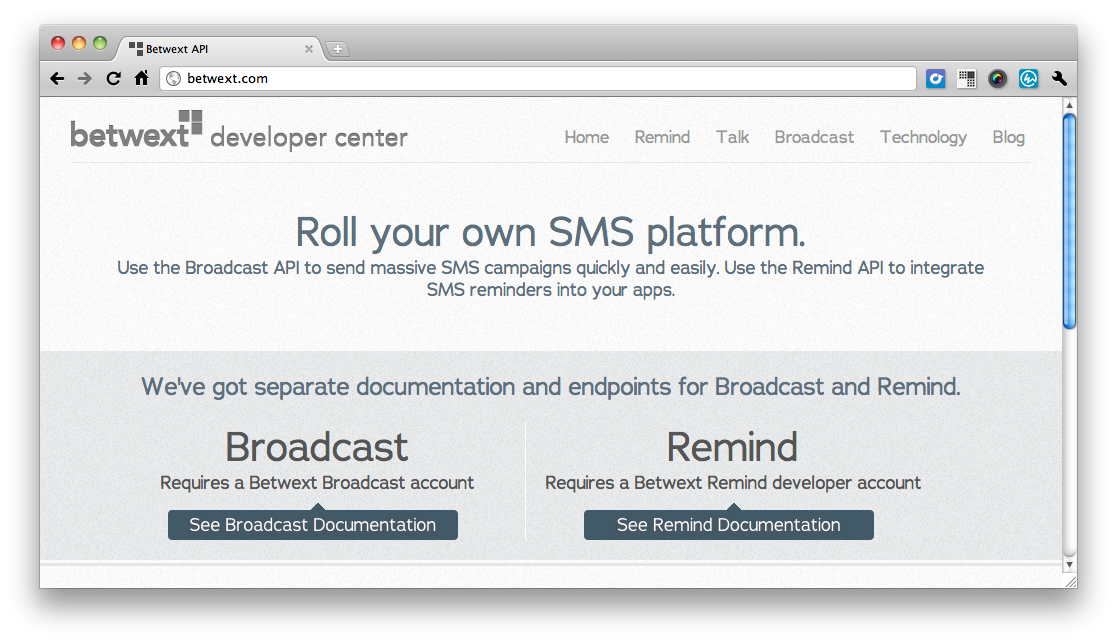Zoom the window with green button
Viewport: 1117px width, 643px height.
pyautogui.click(x=100, y=43)
